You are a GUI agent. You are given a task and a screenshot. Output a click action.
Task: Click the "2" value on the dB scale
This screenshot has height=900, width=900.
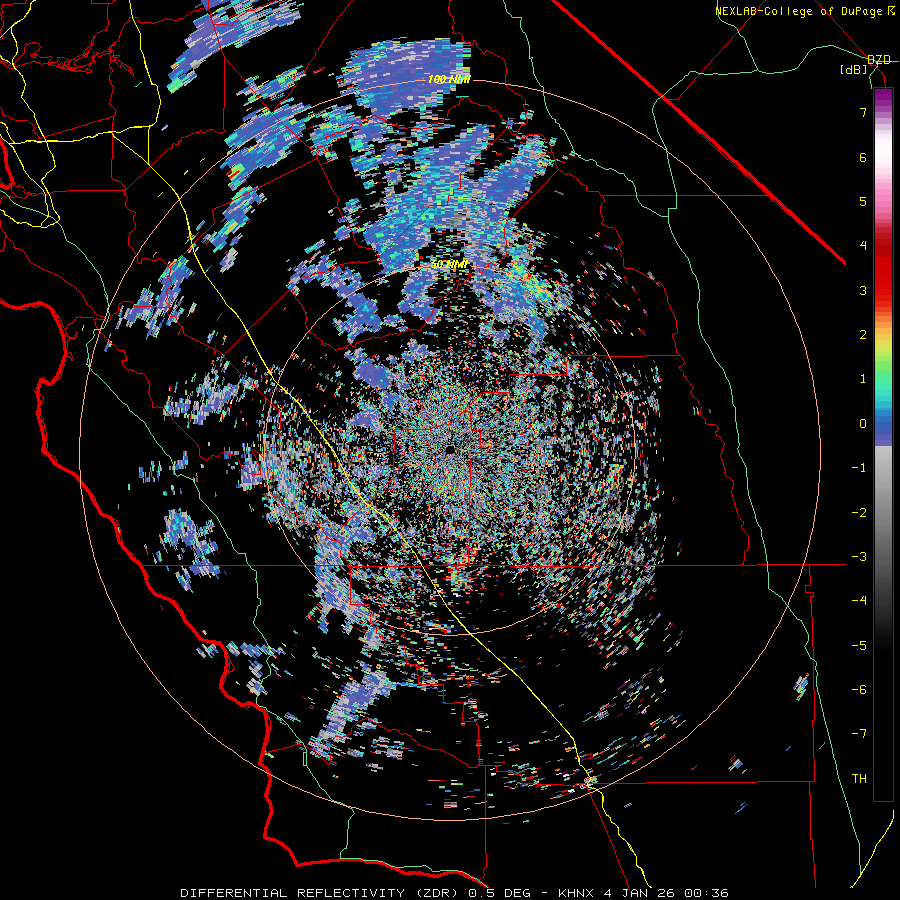863,335
